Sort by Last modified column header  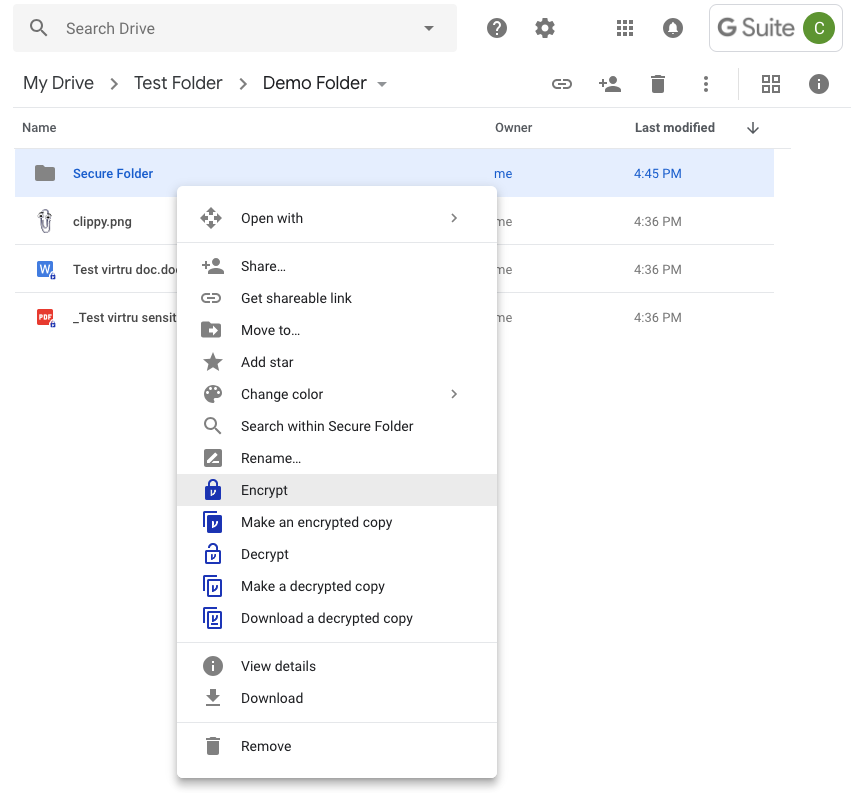675,128
